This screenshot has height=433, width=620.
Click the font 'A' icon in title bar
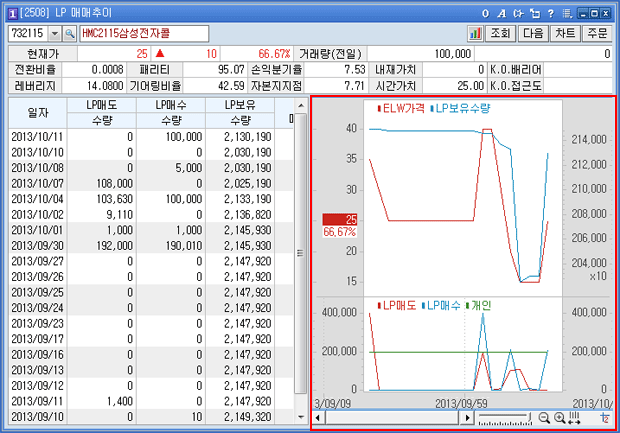pyautogui.click(x=501, y=12)
